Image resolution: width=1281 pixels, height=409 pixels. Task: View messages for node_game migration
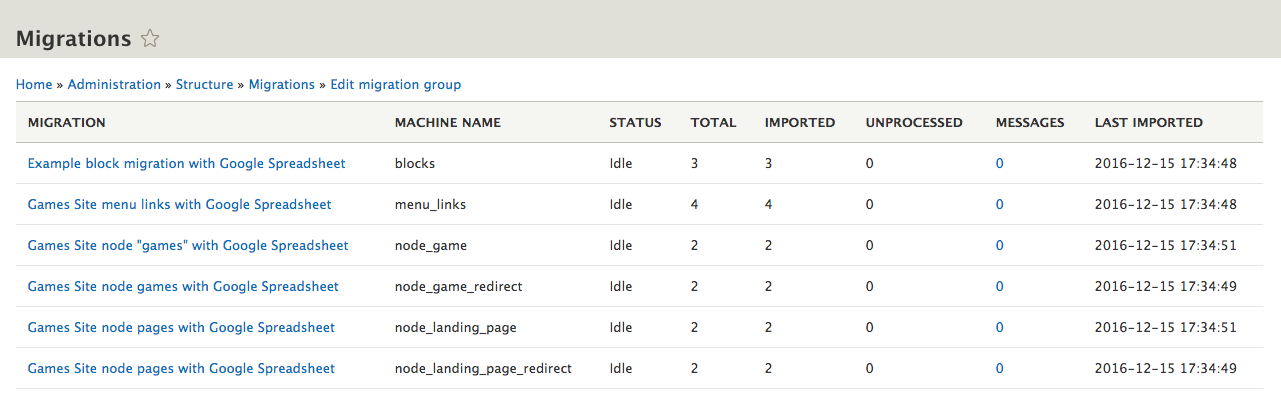tap(1000, 245)
